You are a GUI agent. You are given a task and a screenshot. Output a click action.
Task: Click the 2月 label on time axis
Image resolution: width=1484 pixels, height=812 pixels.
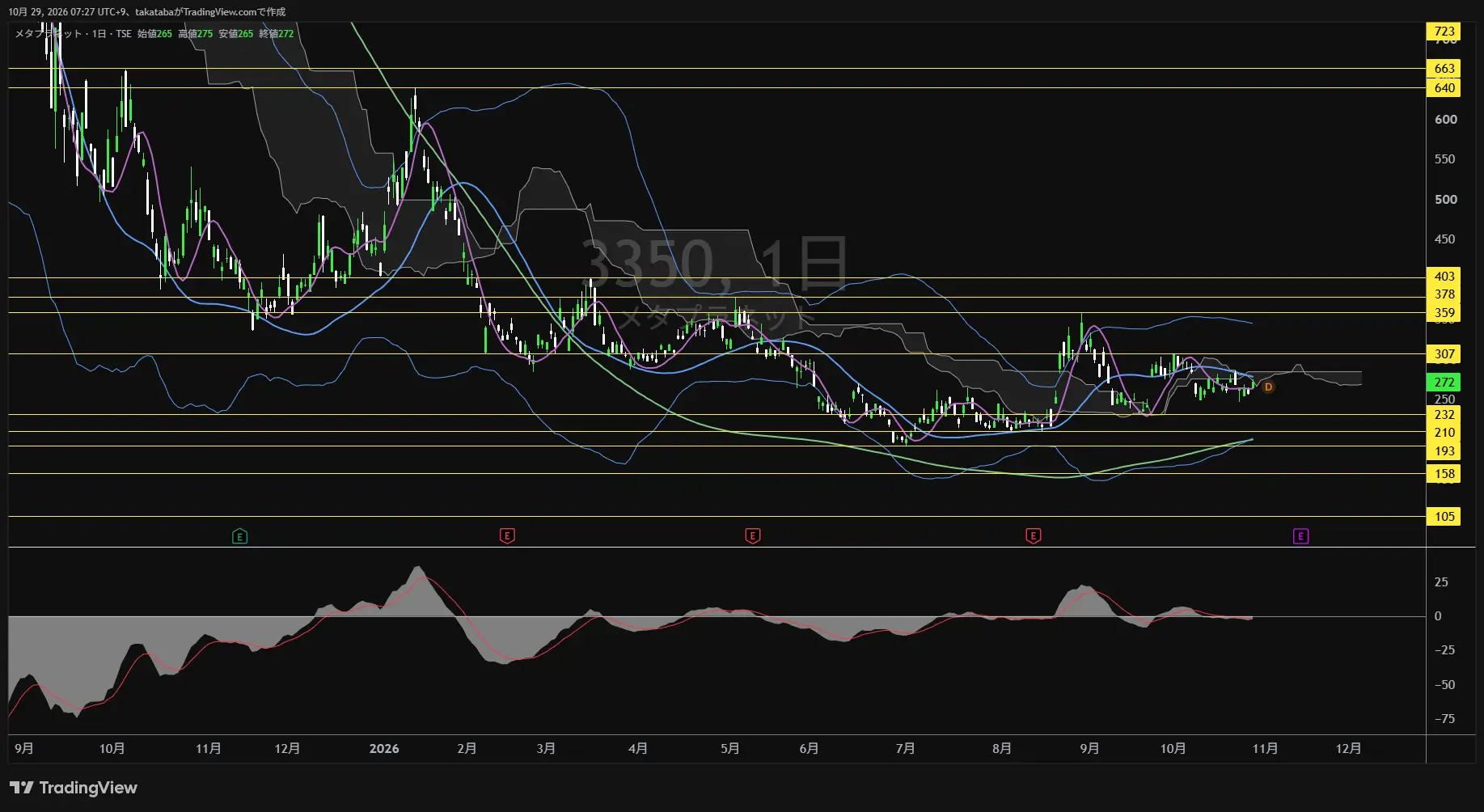[x=467, y=749]
